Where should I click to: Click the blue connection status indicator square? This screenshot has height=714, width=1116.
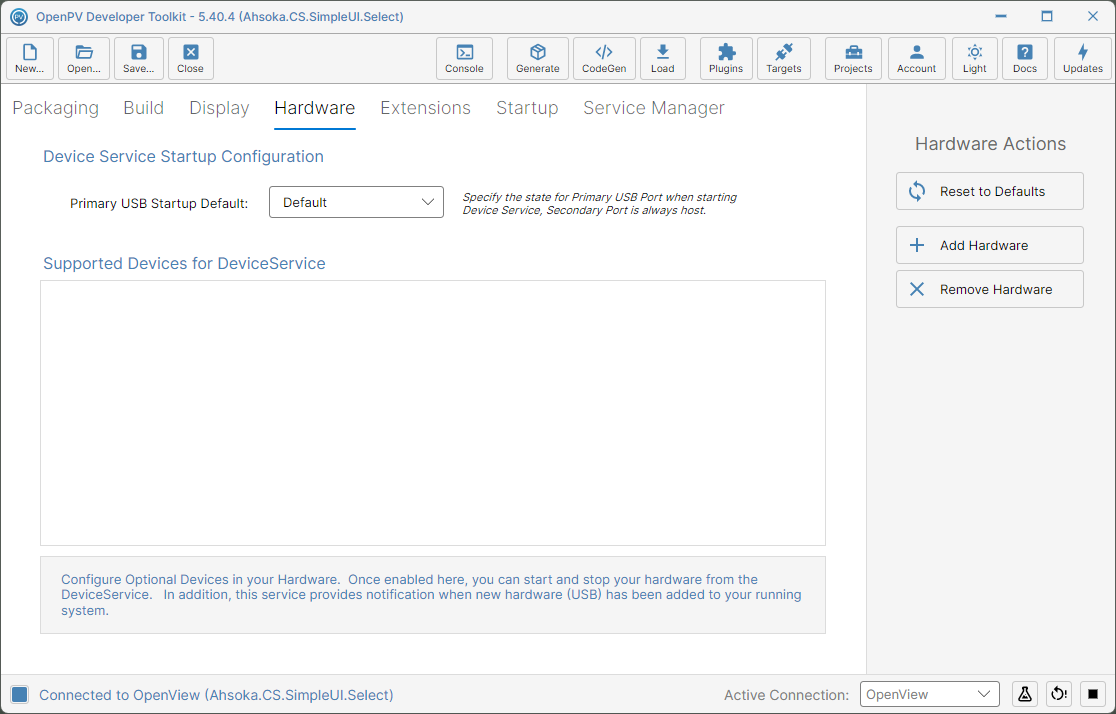point(20,695)
